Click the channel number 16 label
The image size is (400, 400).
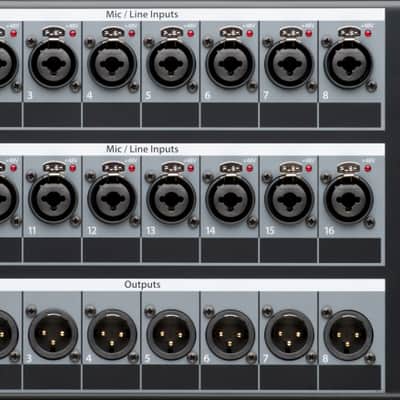pos(329,230)
